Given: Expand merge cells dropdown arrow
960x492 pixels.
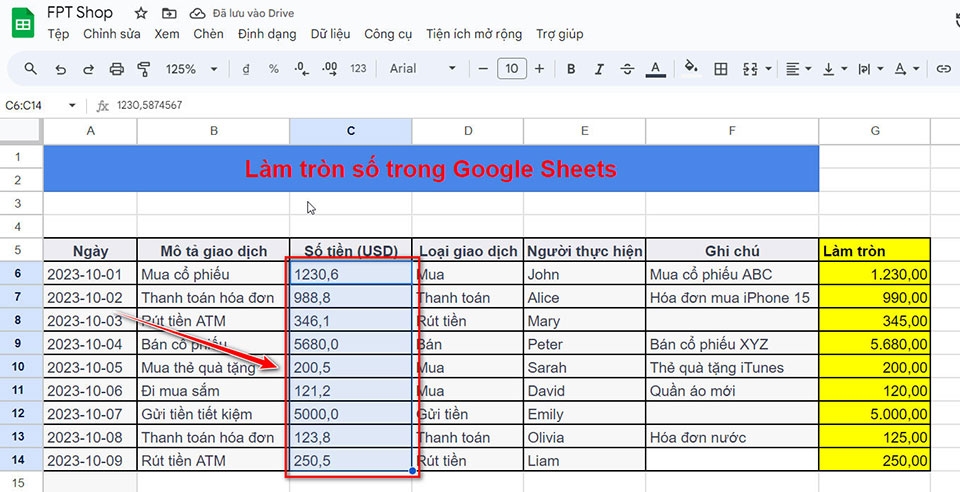Looking at the screenshot, I should 768,69.
